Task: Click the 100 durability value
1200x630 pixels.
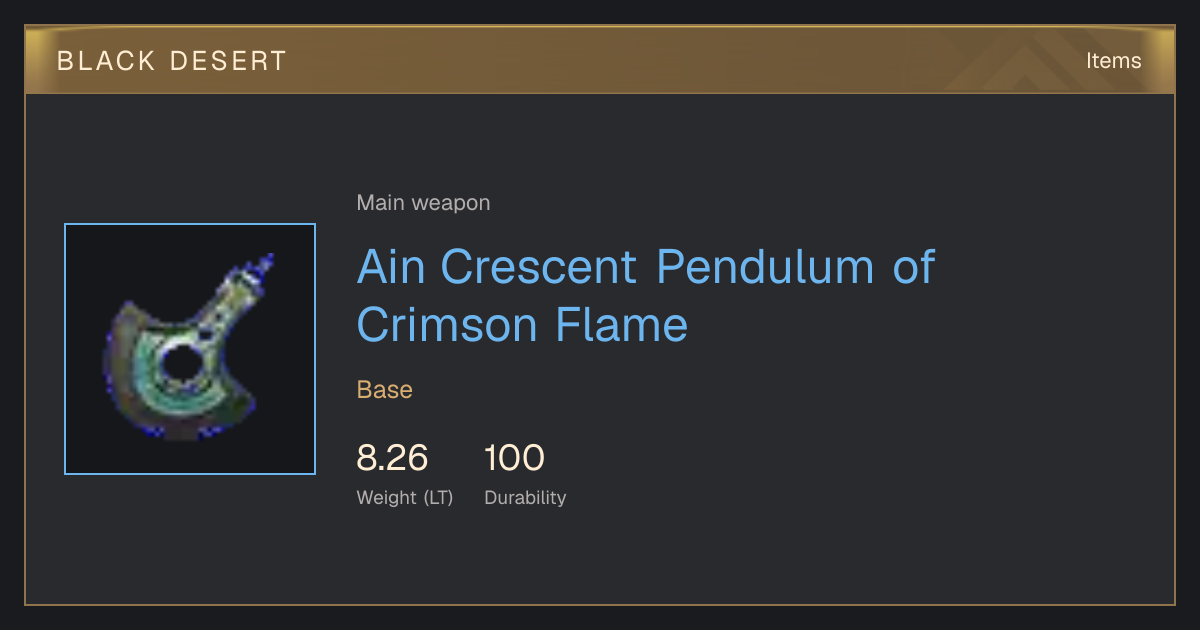Action: 514,458
